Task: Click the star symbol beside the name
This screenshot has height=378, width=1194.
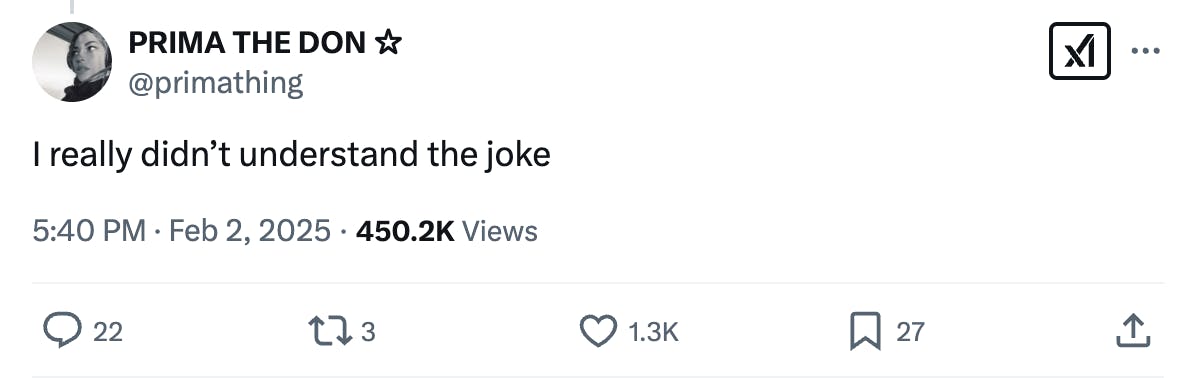Action: [388, 43]
